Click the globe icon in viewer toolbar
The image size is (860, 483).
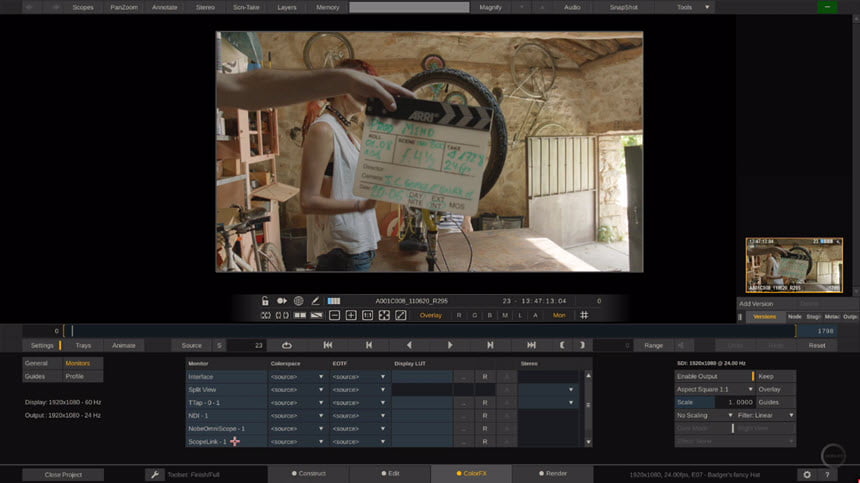click(x=298, y=301)
